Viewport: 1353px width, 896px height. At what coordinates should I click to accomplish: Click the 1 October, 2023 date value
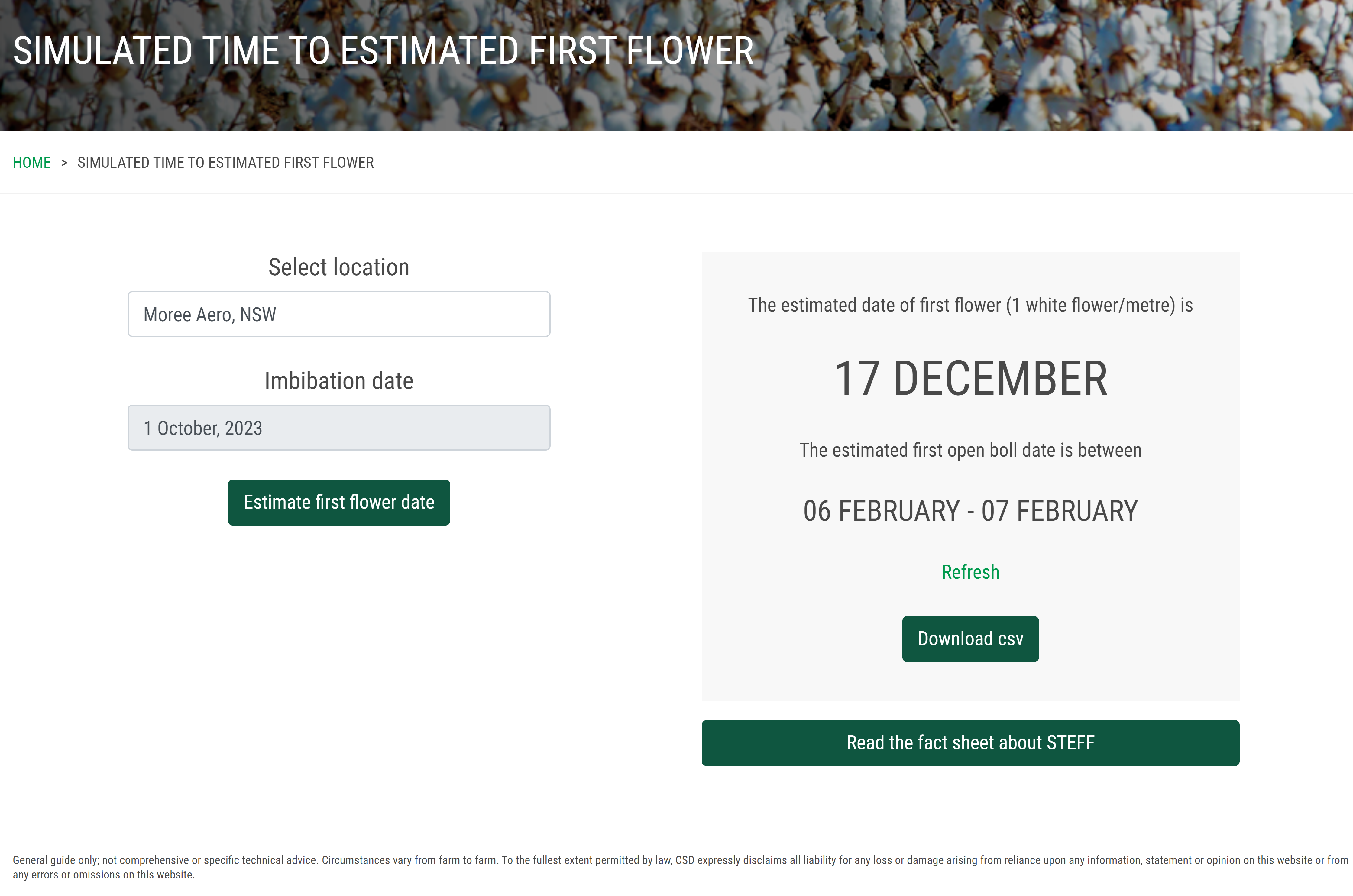203,428
